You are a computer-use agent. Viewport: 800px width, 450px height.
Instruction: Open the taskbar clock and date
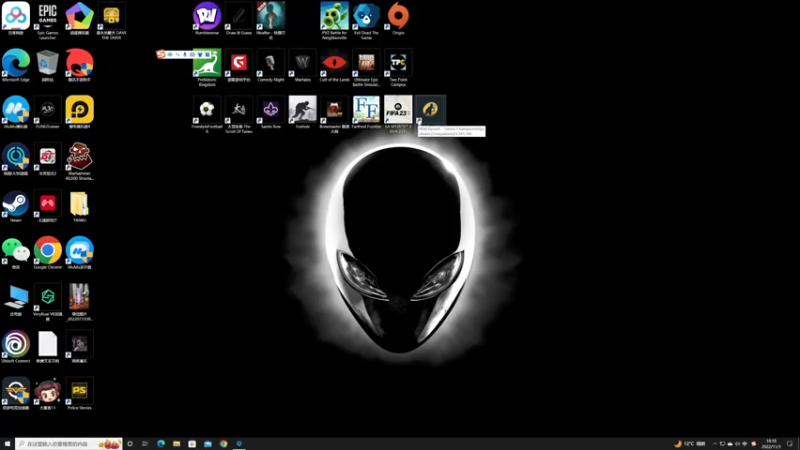coord(771,444)
